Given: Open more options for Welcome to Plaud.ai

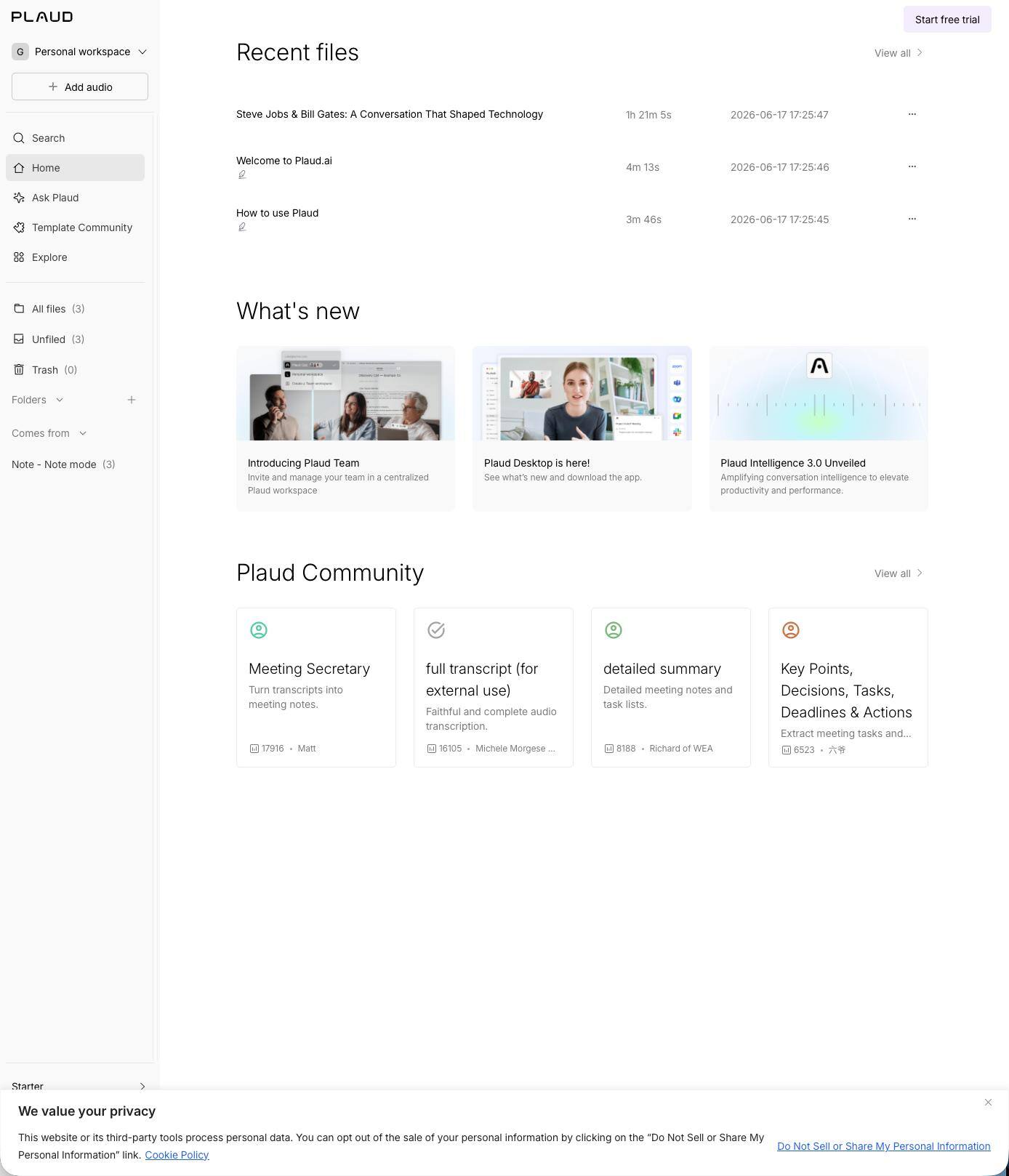Looking at the screenshot, I should point(912,166).
